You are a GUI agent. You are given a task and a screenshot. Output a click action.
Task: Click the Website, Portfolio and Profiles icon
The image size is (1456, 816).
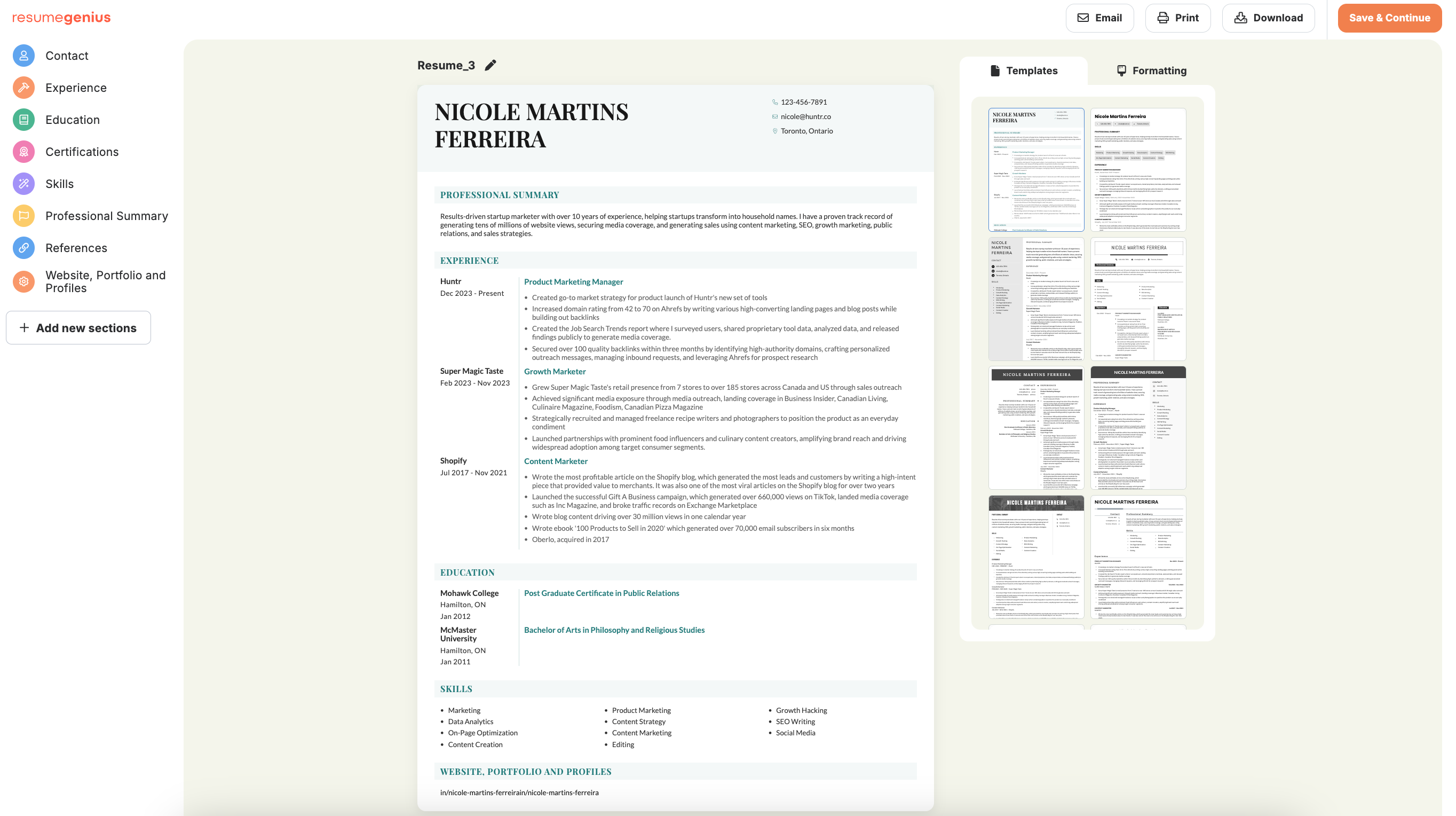coord(23,281)
